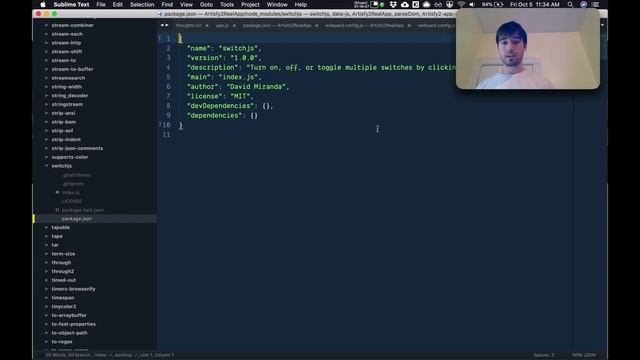
Task: Switch to package.json — Artisfy2RealApp tab
Action: click(277, 25)
